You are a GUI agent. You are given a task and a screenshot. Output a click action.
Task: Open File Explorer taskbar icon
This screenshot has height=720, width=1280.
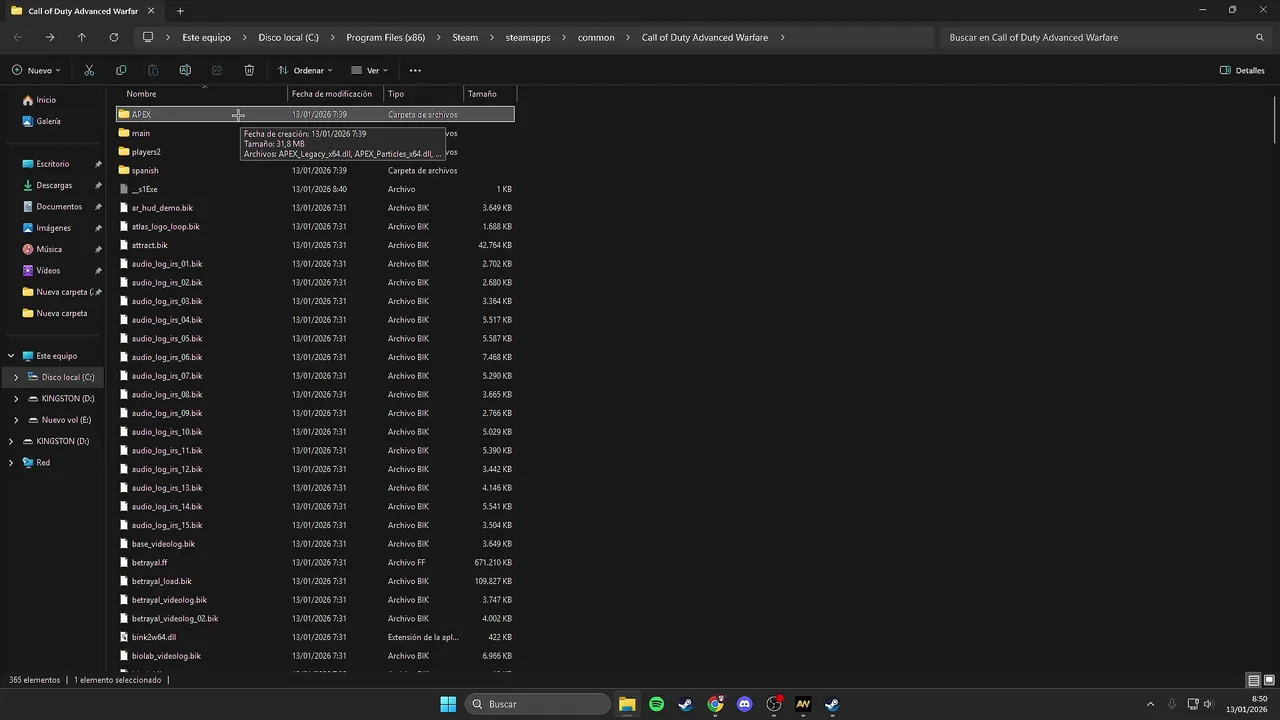[x=627, y=704]
